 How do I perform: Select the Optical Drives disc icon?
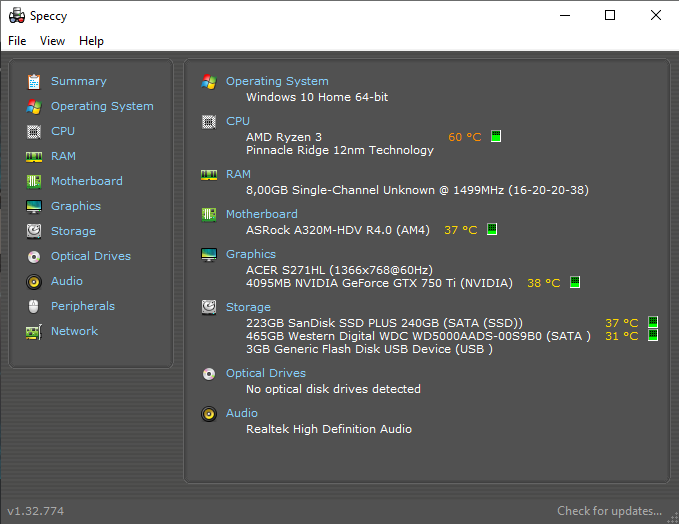34,256
